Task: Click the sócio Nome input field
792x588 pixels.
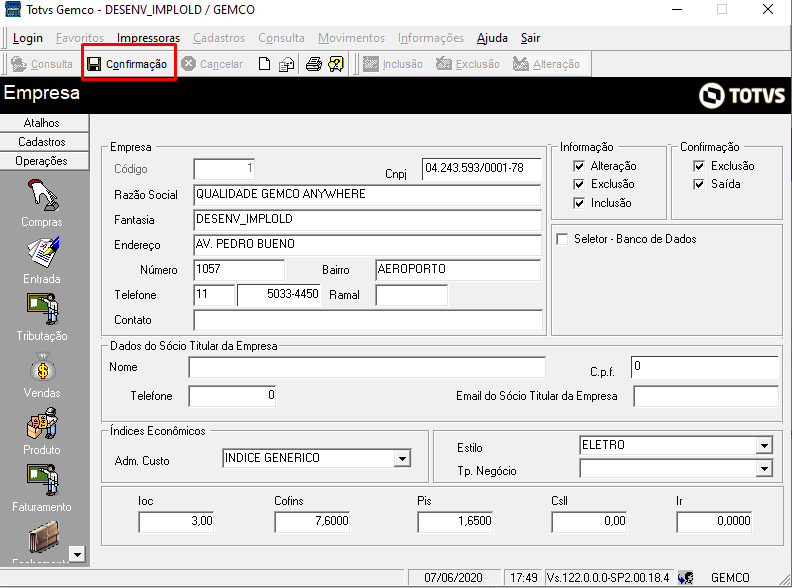Action: [367, 367]
